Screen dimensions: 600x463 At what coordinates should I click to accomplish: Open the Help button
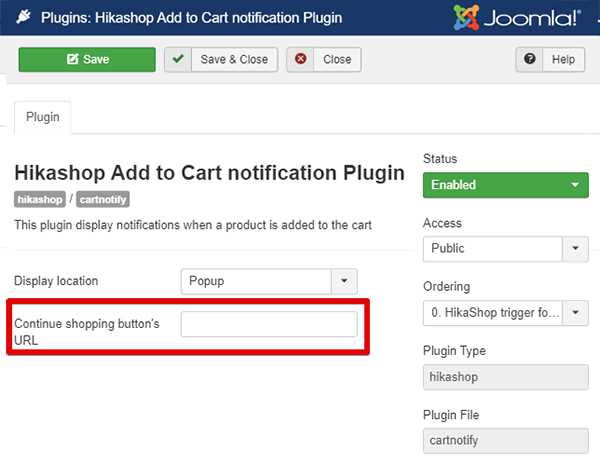[550, 59]
